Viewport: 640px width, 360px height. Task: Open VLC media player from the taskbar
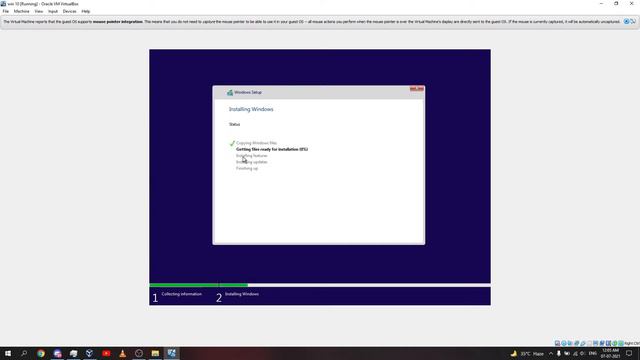click(x=122, y=353)
